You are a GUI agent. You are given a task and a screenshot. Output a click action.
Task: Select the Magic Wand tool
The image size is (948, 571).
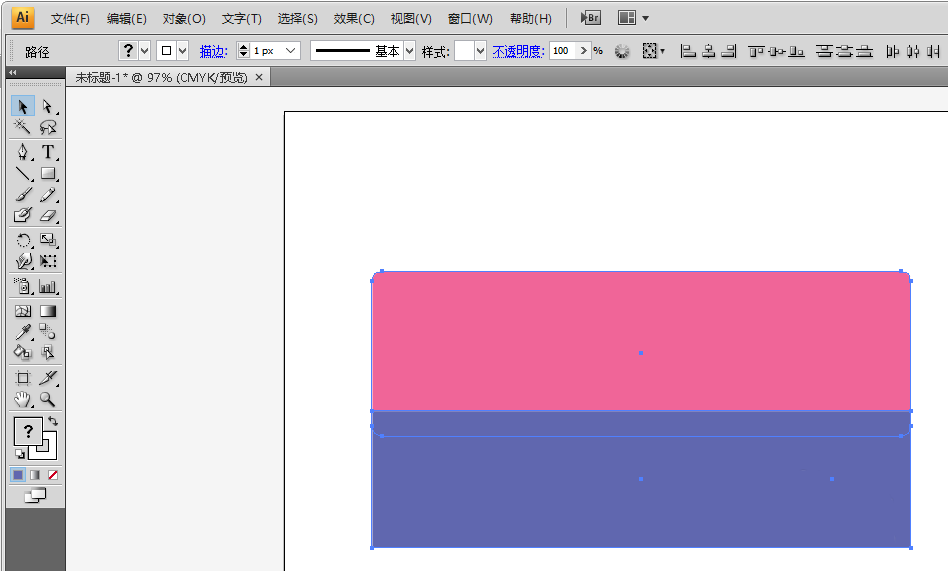pyautogui.click(x=23, y=127)
